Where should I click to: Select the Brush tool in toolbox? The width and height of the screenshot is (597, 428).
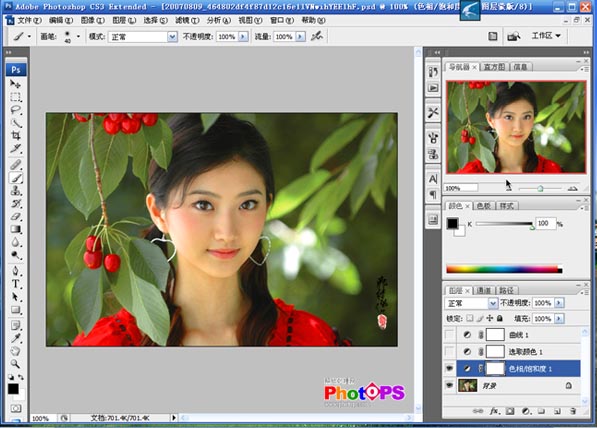[16, 178]
